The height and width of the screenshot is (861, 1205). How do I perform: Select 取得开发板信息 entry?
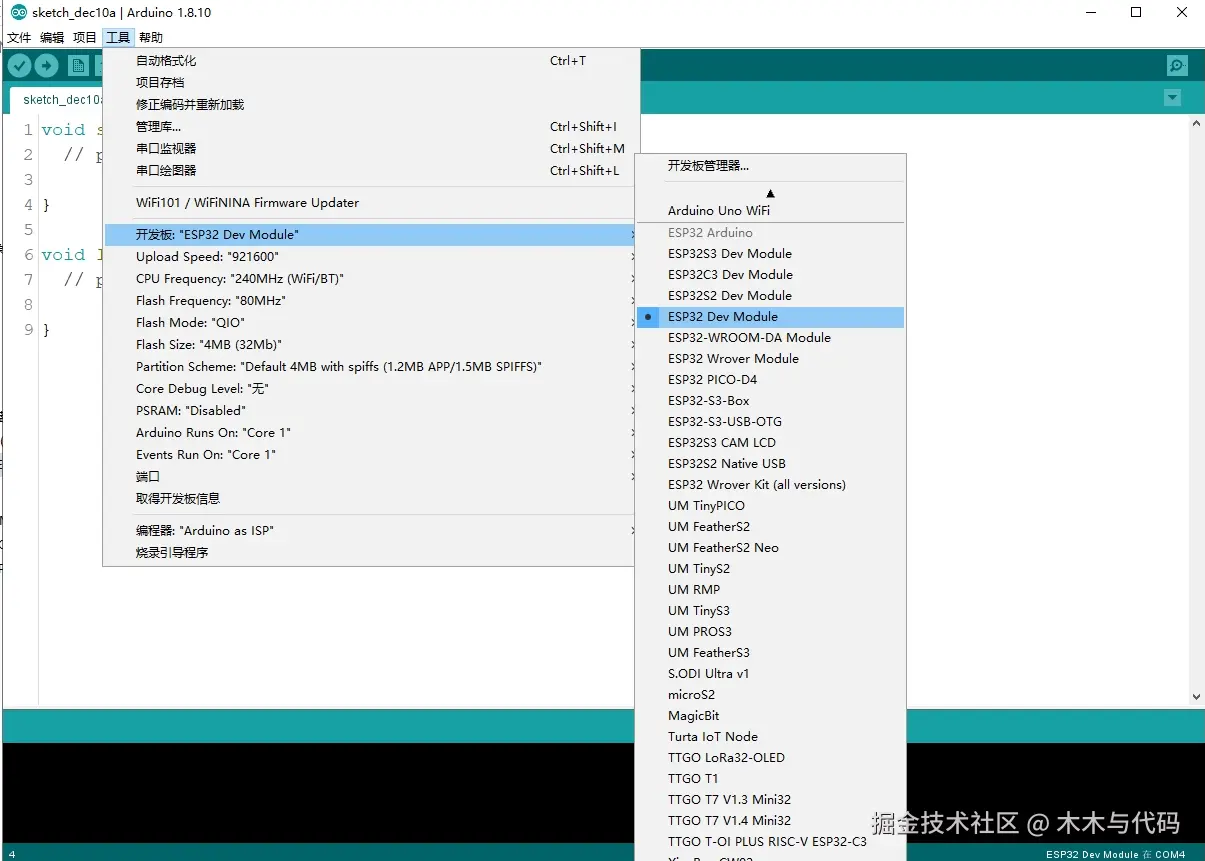pos(370,499)
